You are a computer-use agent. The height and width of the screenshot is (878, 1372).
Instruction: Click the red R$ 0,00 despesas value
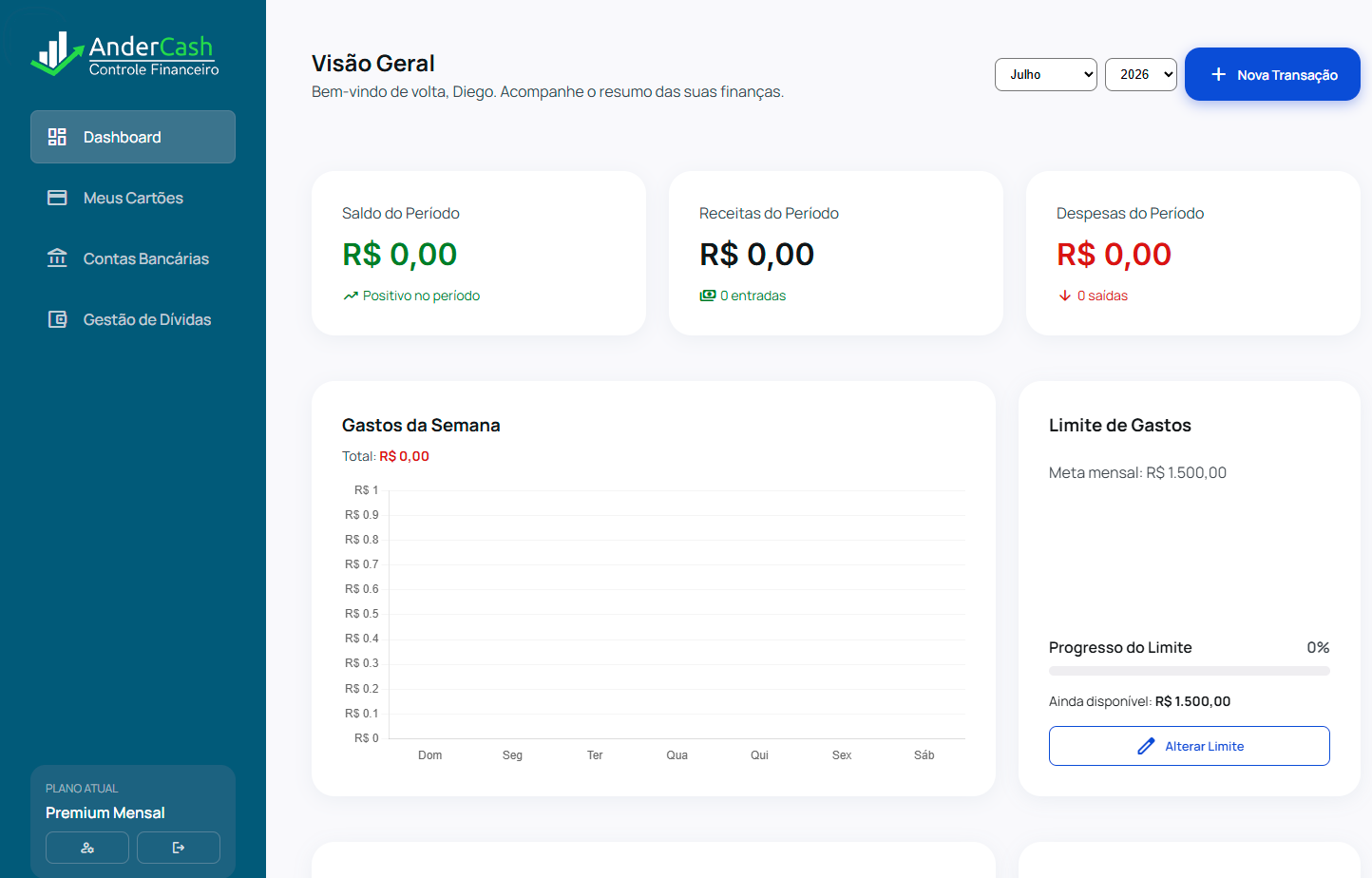tap(1115, 255)
